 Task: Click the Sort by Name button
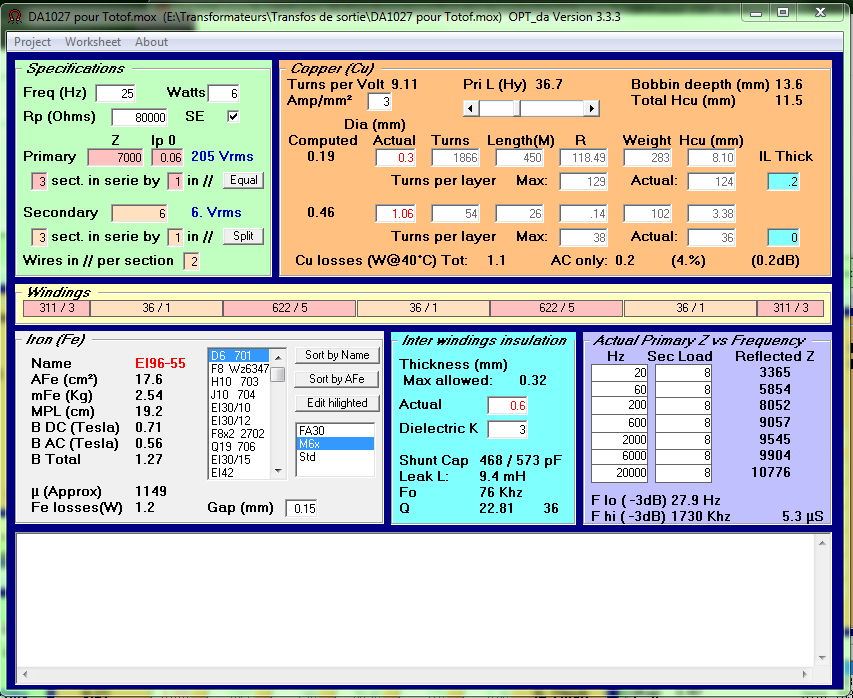(337, 355)
